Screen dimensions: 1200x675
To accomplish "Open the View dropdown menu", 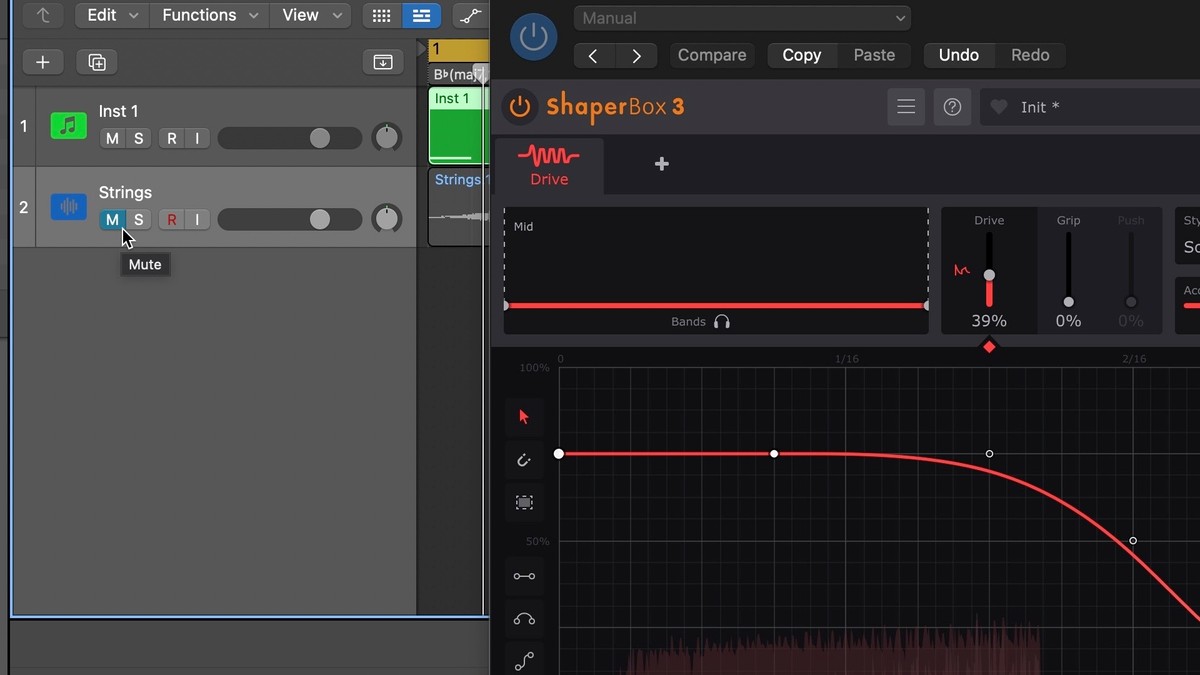I will [x=310, y=15].
